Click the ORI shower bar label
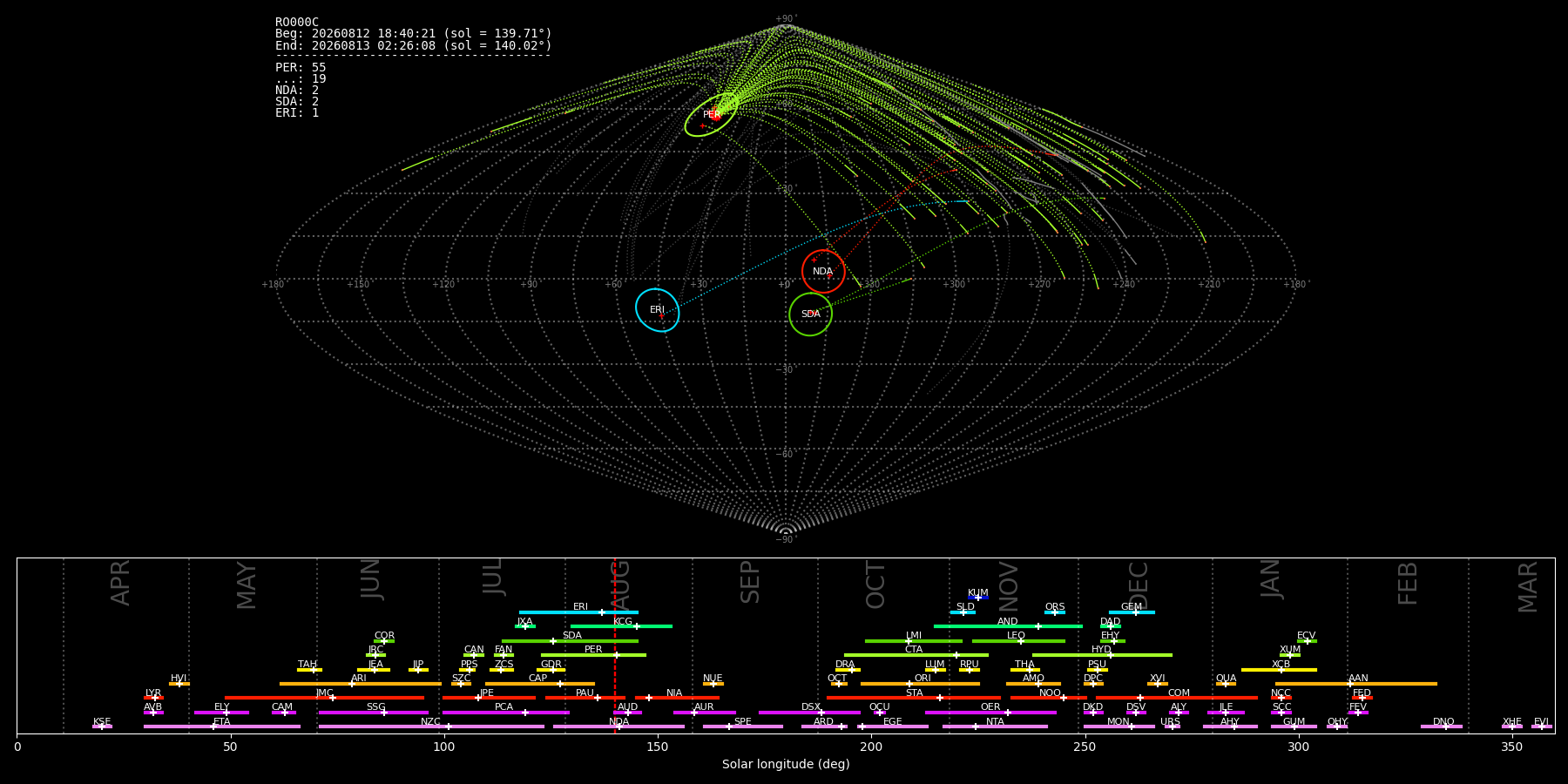Viewport: 1568px width, 784px height. click(923, 679)
